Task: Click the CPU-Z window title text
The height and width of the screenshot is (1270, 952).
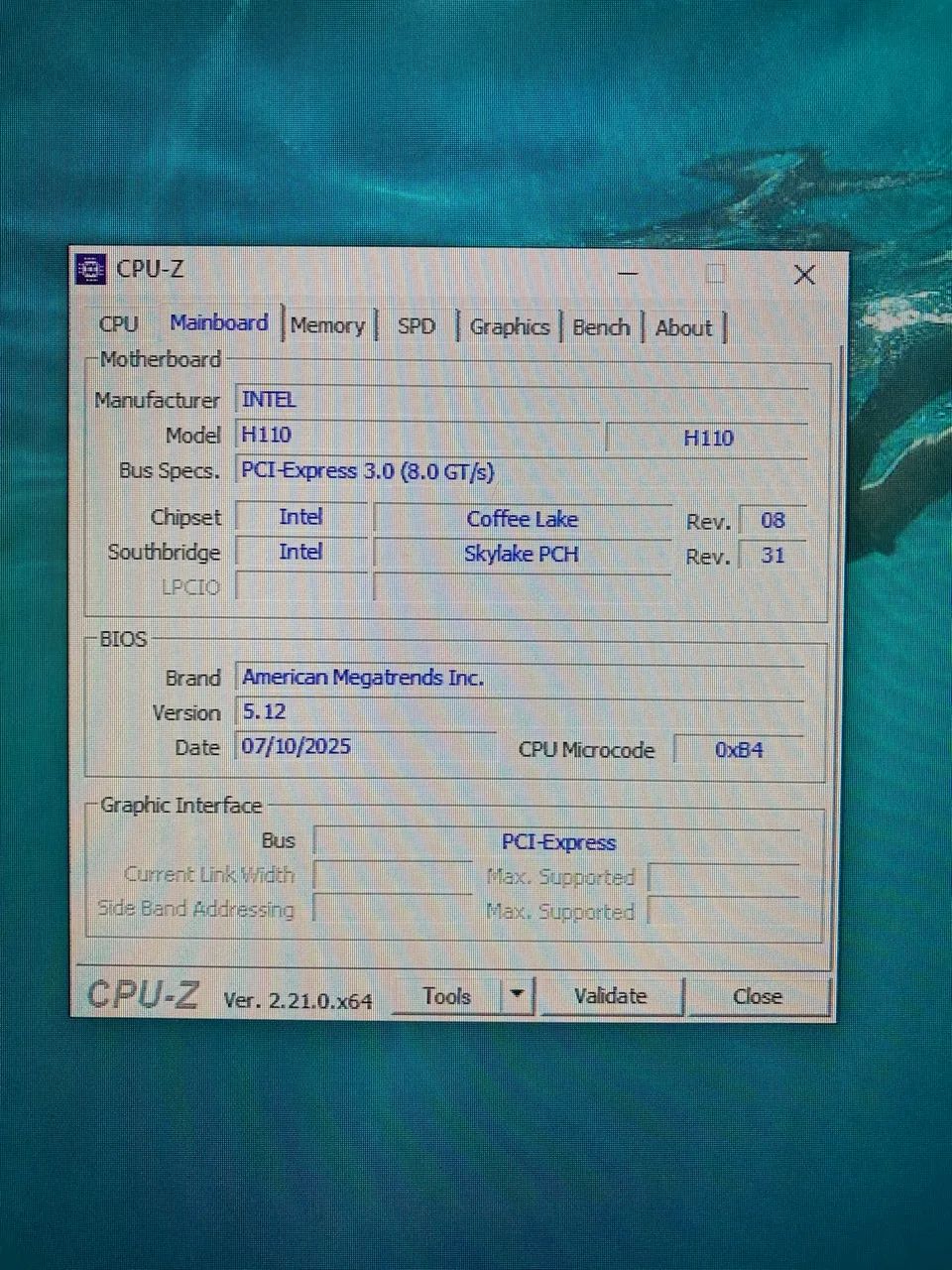Action: pos(150,269)
